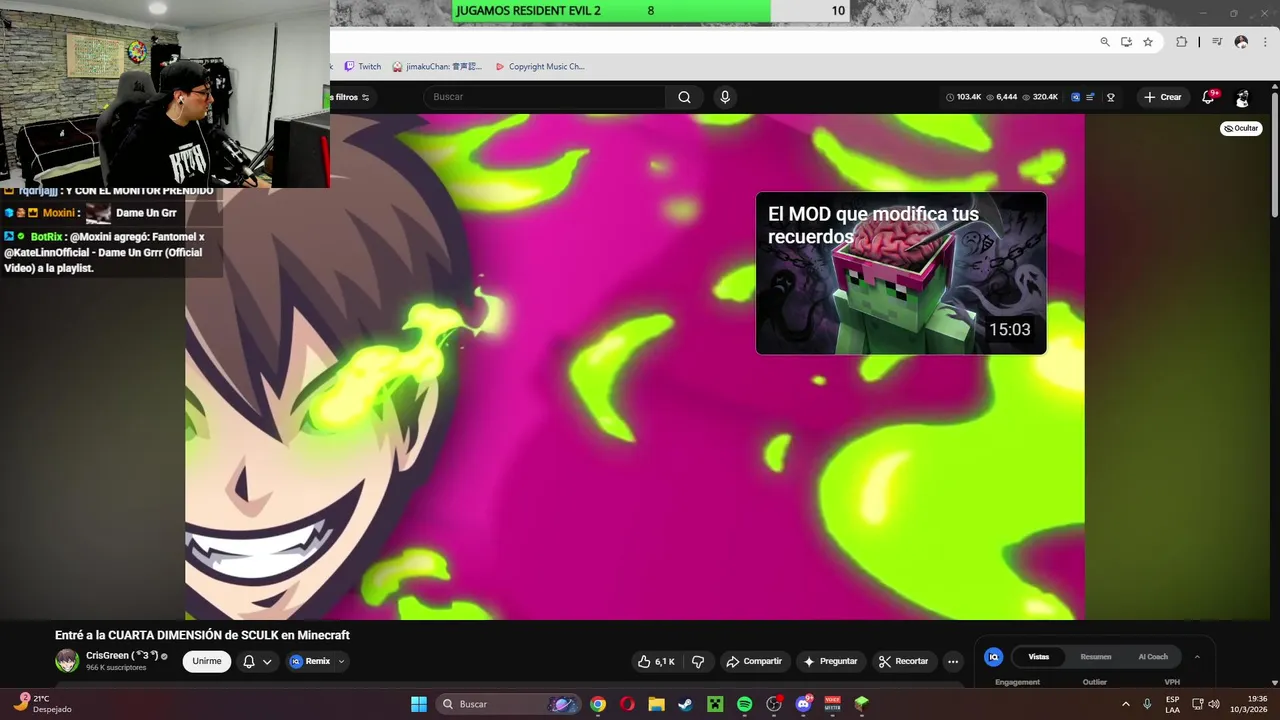
Task: Open the Chrome three-dot menu
Action: pyautogui.click(x=1263, y=42)
